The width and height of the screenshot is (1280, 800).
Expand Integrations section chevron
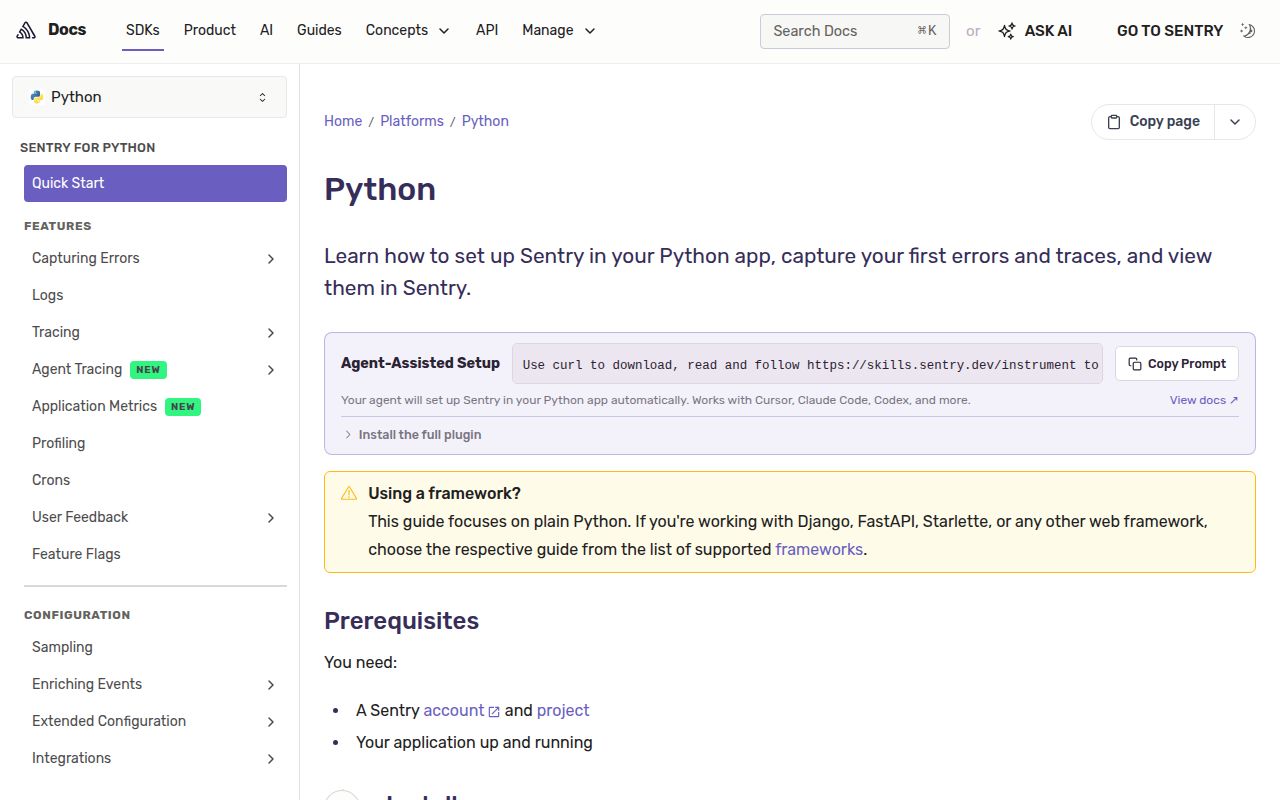pyautogui.click(x=271, y=759)
